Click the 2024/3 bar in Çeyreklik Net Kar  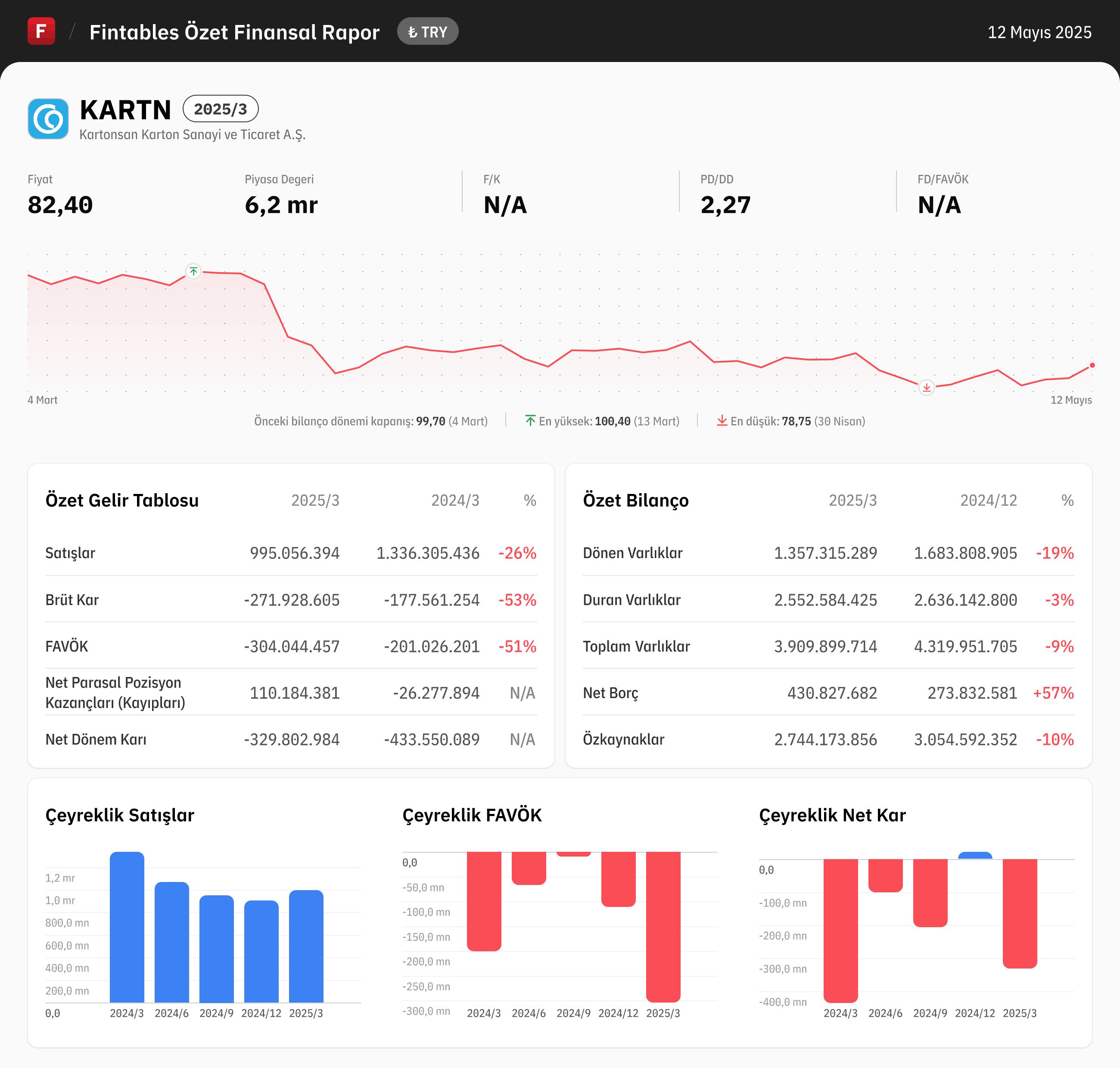point(840,931)
